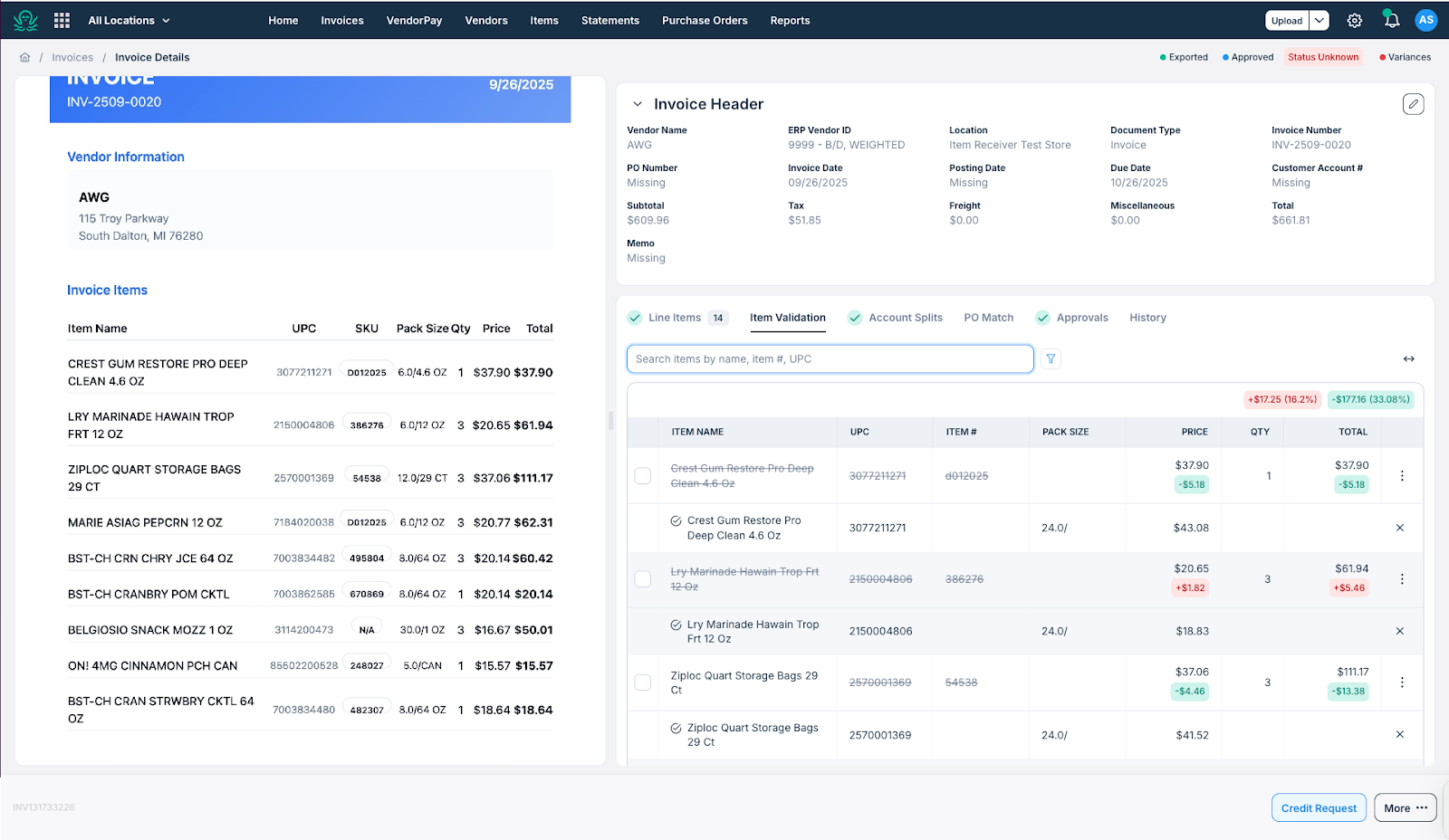The width and height of the screenshot is (1449, 840).
Task: Open the Purchase Orders menu
Action: click(705, 20)
